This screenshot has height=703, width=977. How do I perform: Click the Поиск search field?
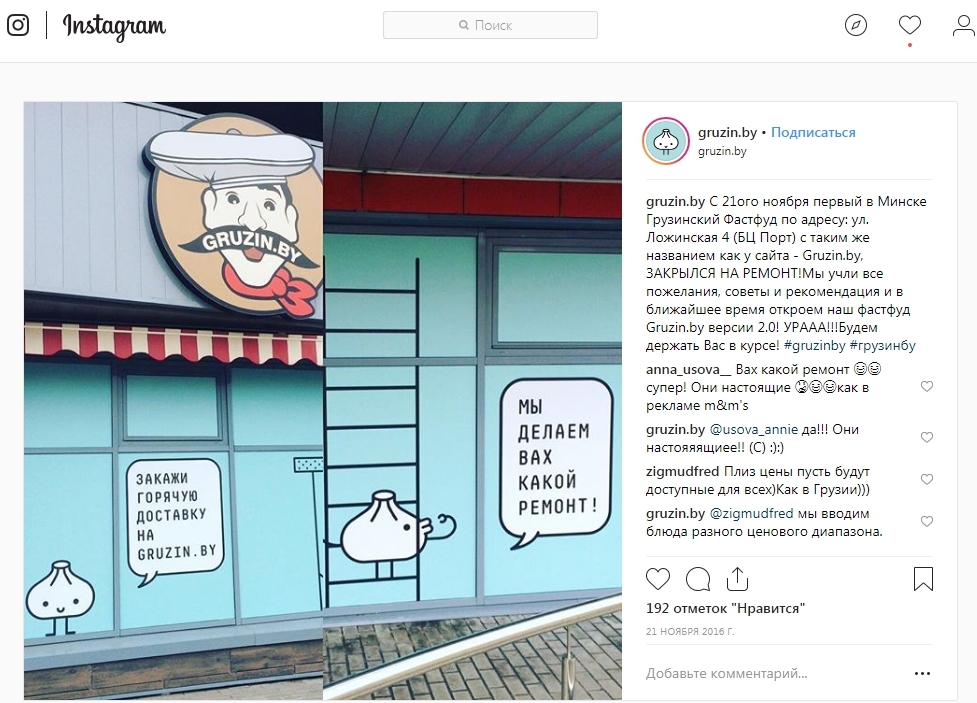pos(490,25)
